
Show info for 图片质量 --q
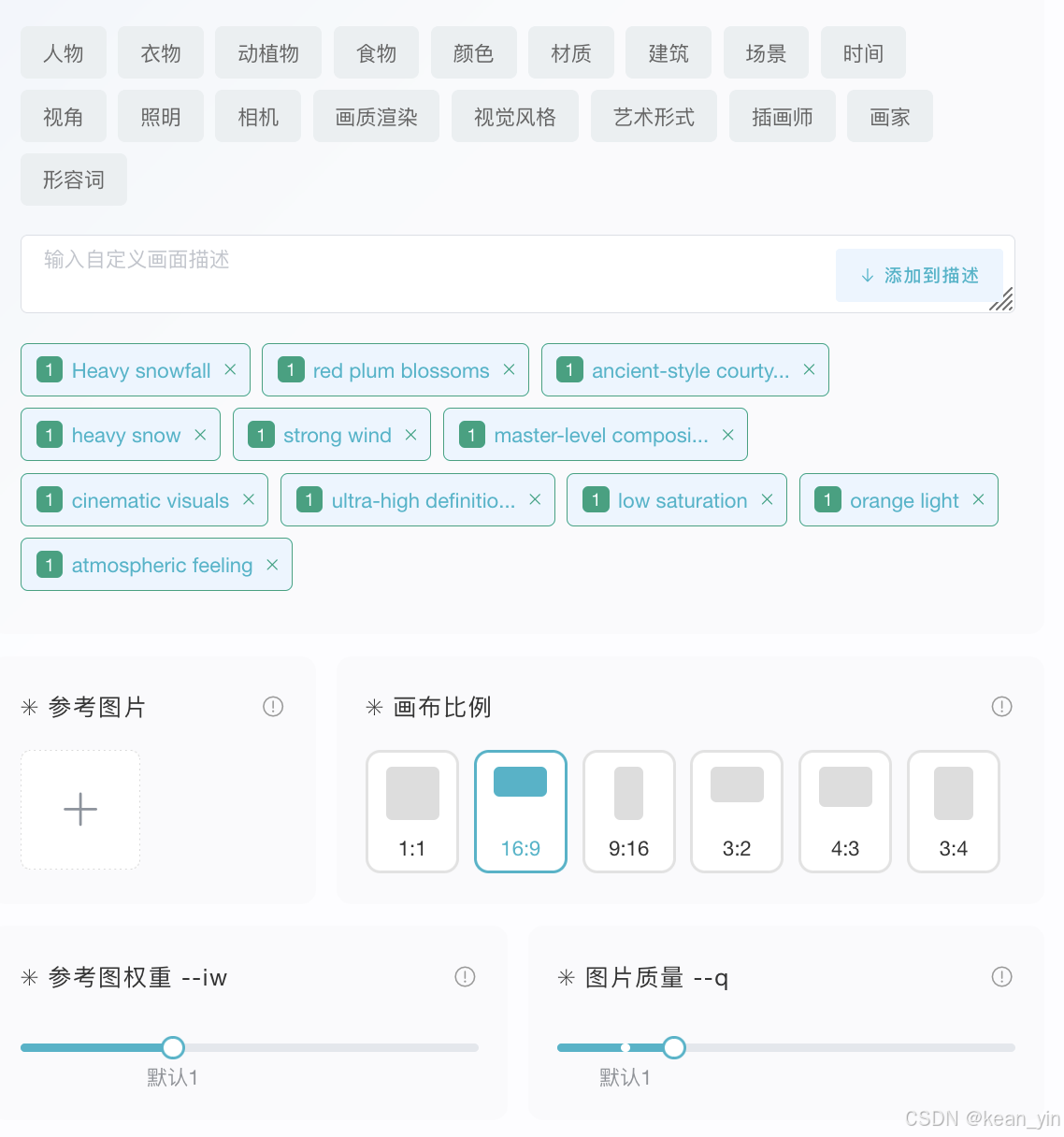[1001, 976]
